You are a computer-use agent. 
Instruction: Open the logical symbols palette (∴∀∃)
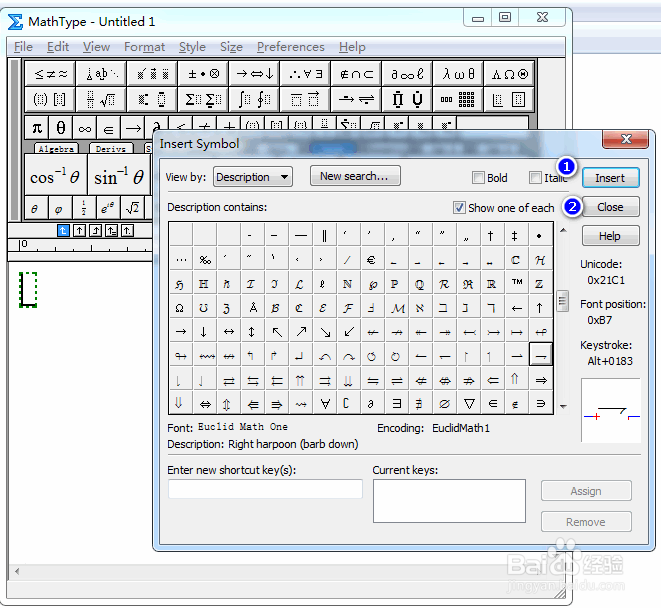click(305, 74)
